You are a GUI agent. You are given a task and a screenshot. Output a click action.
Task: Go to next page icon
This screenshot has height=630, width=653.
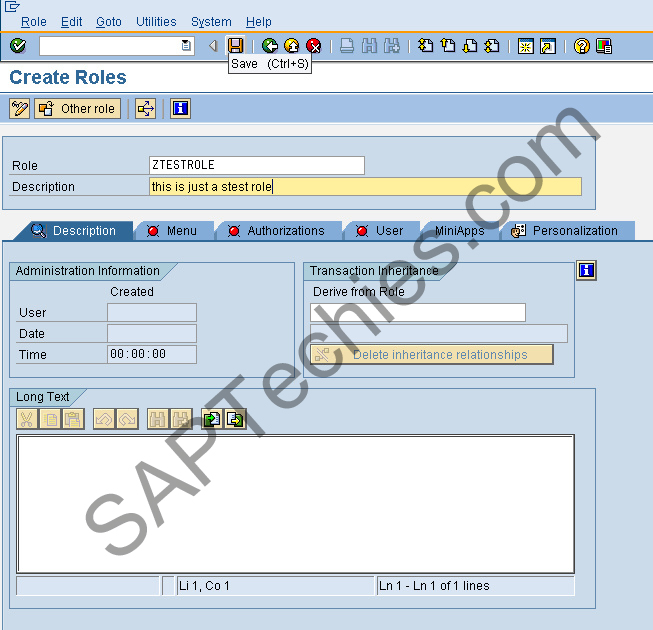[470, 45]
